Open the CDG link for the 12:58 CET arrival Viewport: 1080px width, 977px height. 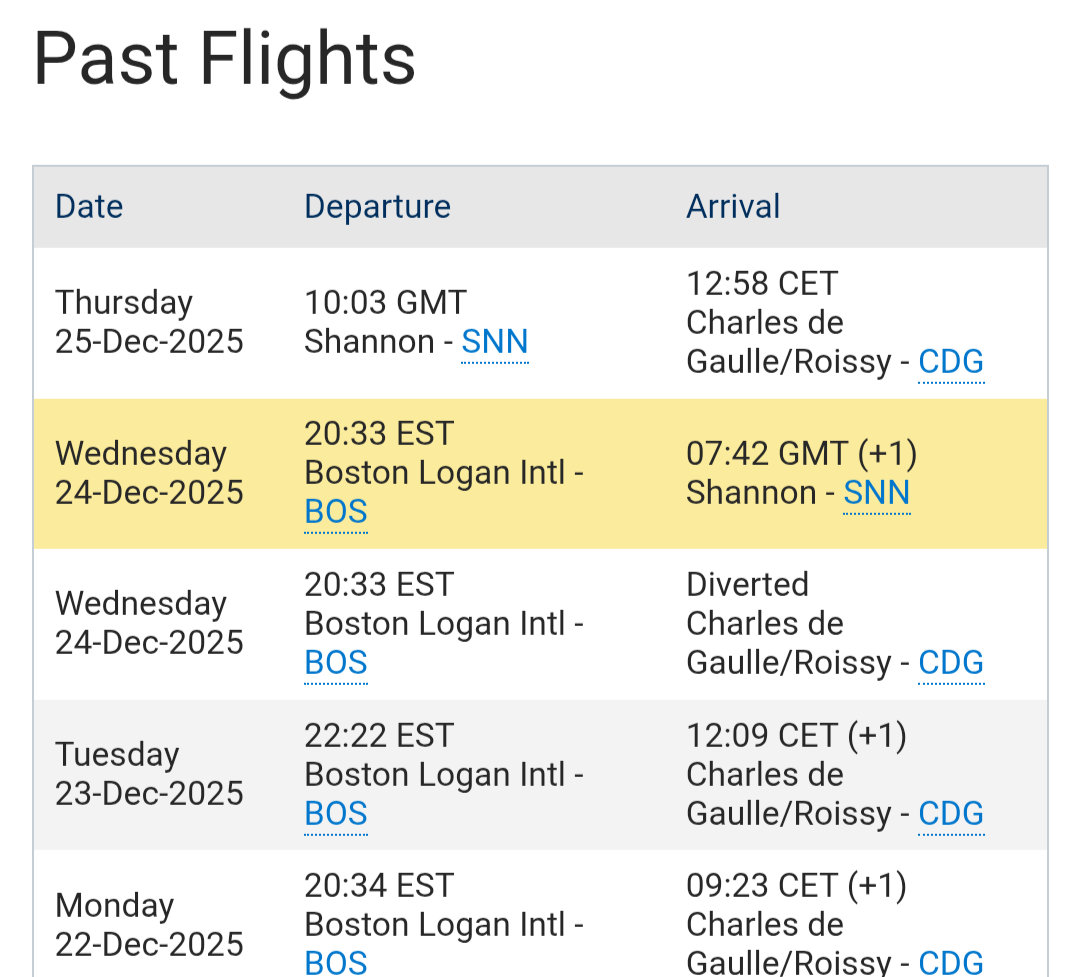pos(951,362)
